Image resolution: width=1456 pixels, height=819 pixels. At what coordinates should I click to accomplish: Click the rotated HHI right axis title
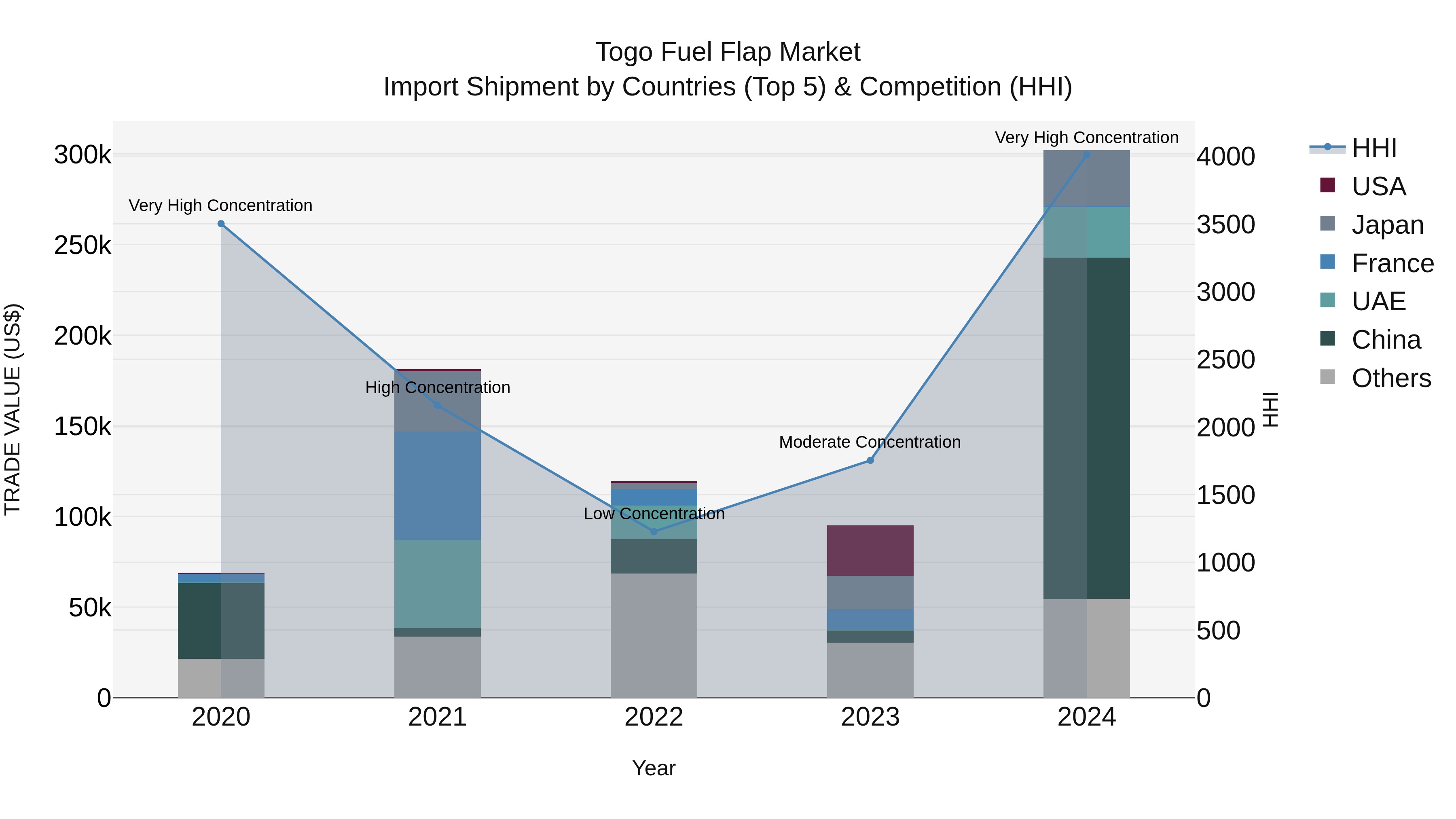pyautogui.click(x=1270, y=409)
